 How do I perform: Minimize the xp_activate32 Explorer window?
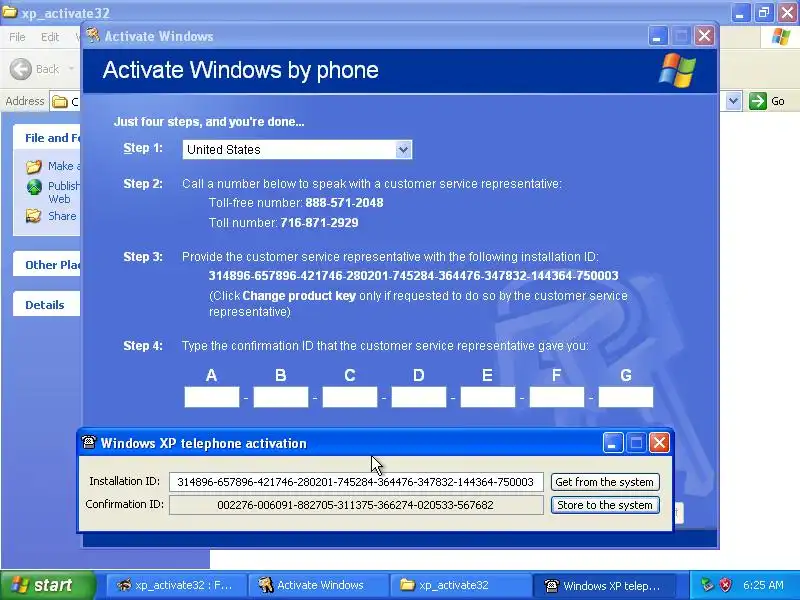tap(740, 12)
